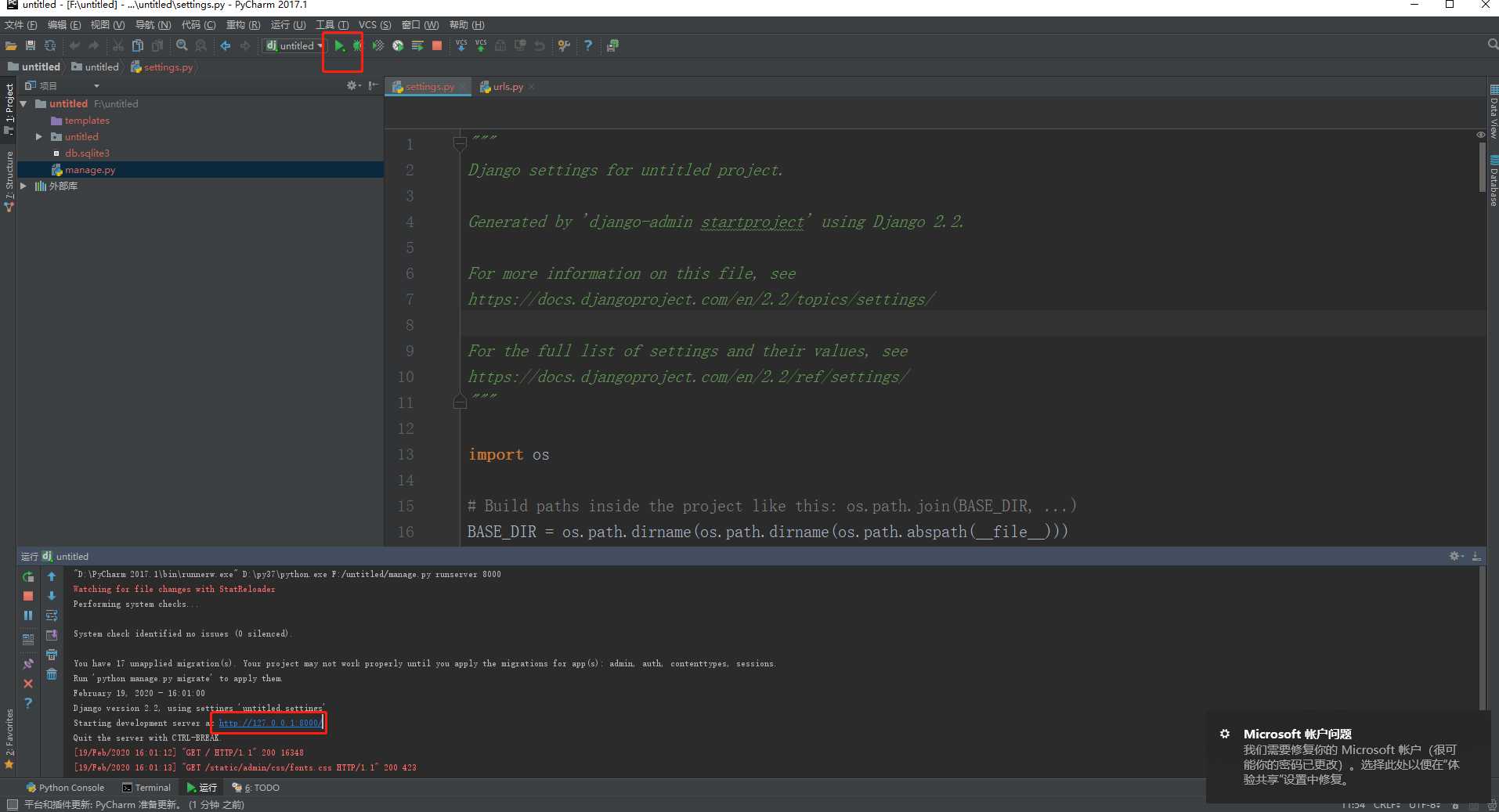
Task: Pause output in Run panel
Action: tap(28, 615)
